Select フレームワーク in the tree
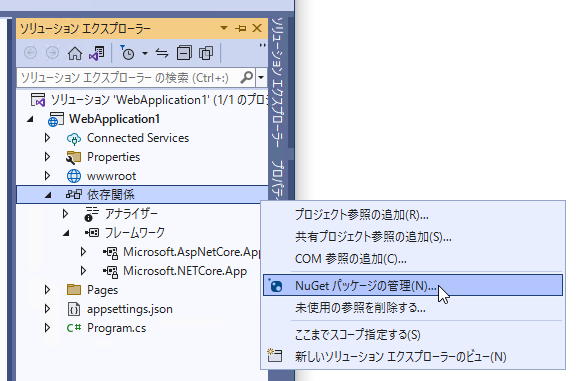577x381 pixels. (x=135, y=233)
